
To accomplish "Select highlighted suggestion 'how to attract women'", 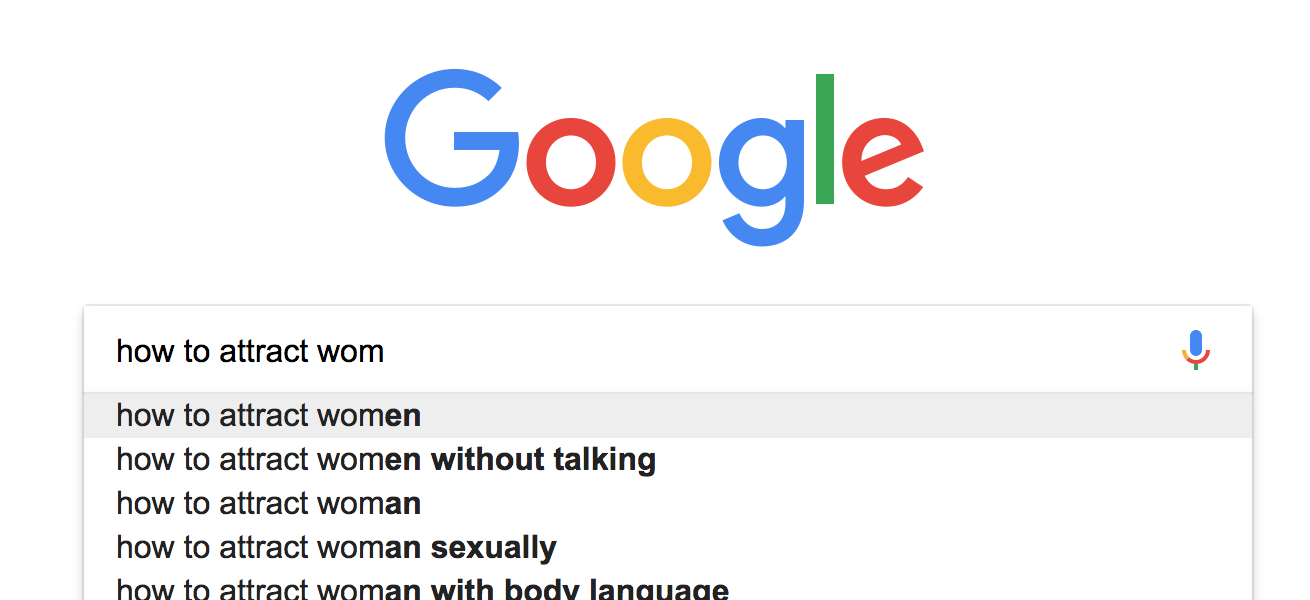I will tap(268, 415).
